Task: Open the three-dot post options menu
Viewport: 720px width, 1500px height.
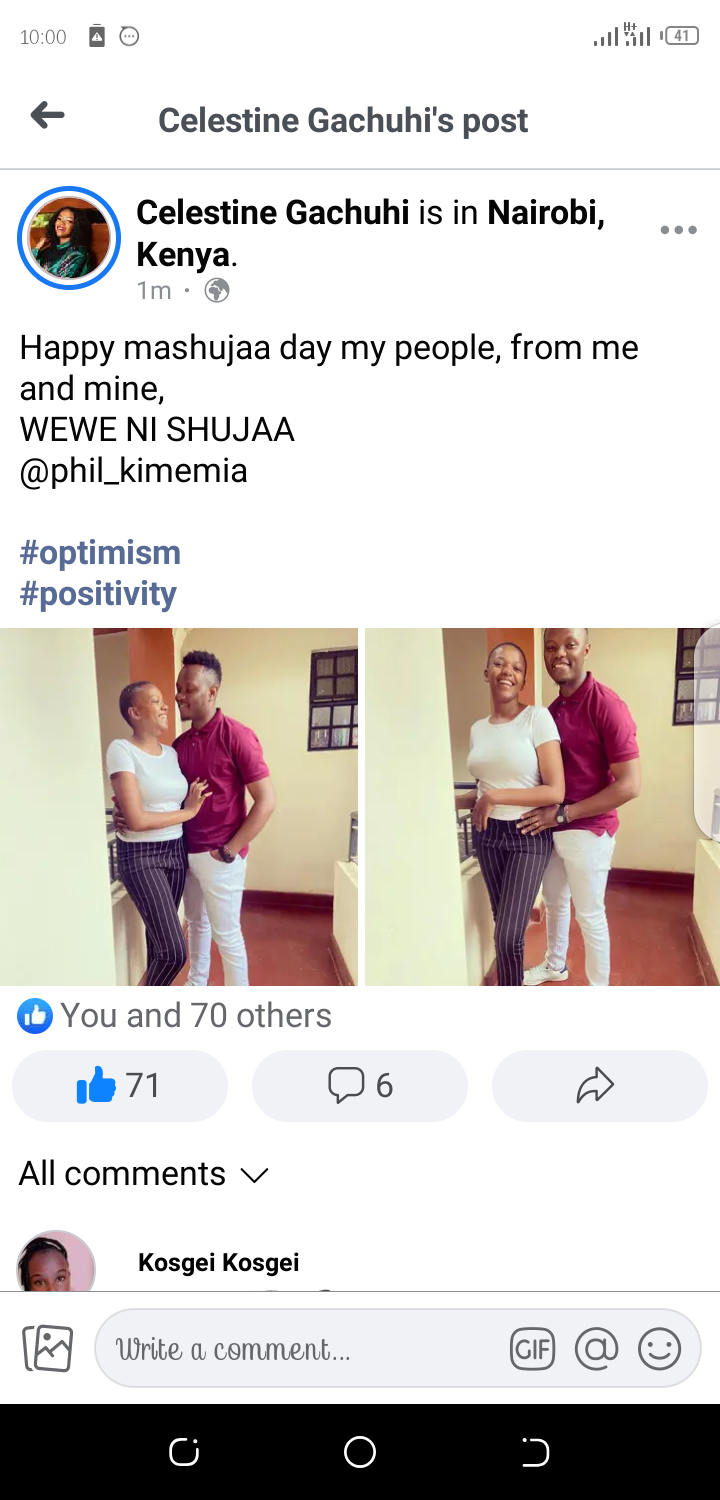Action: (x=678, y=230)
